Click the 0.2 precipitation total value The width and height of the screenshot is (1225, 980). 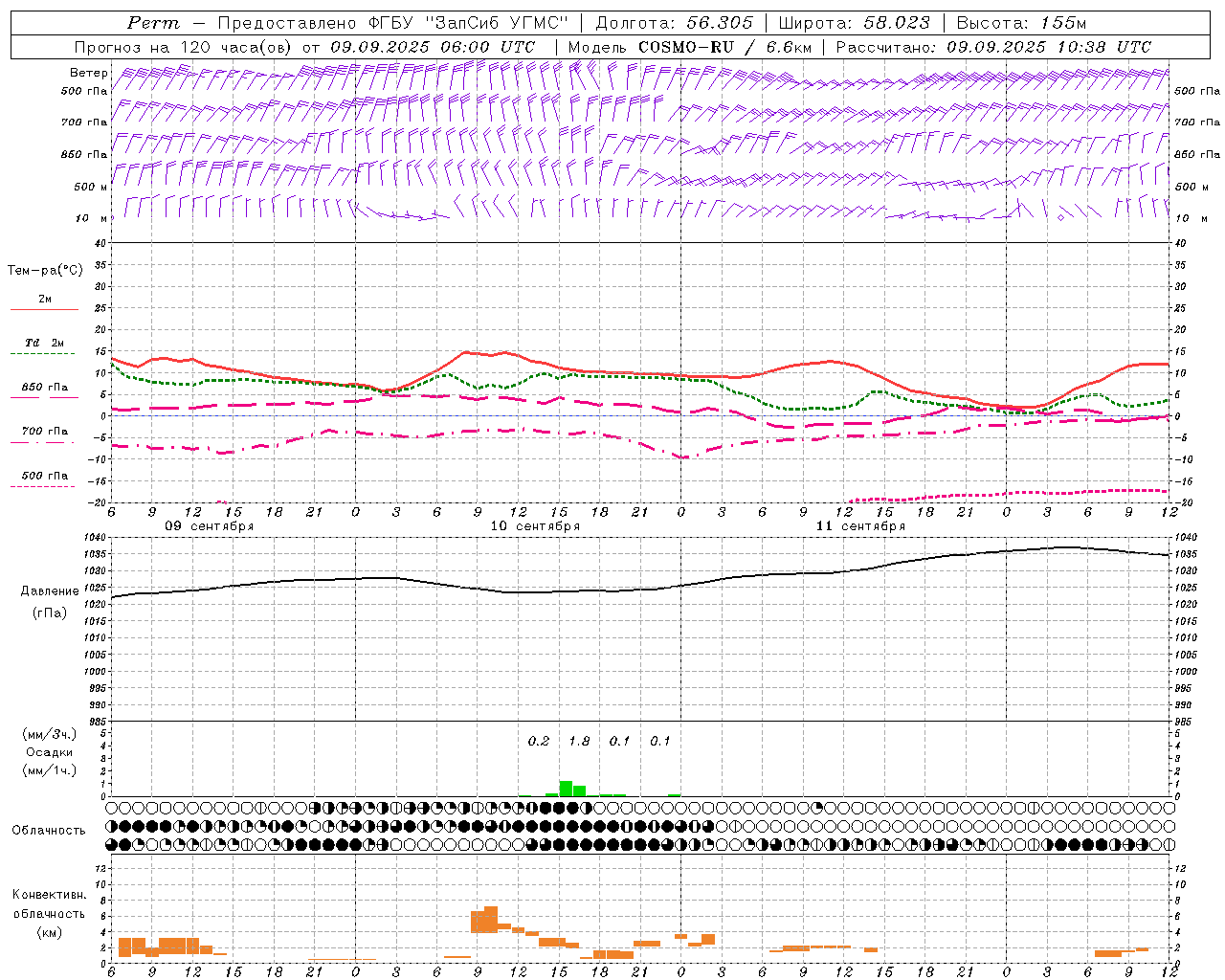(x=539, y=741)
